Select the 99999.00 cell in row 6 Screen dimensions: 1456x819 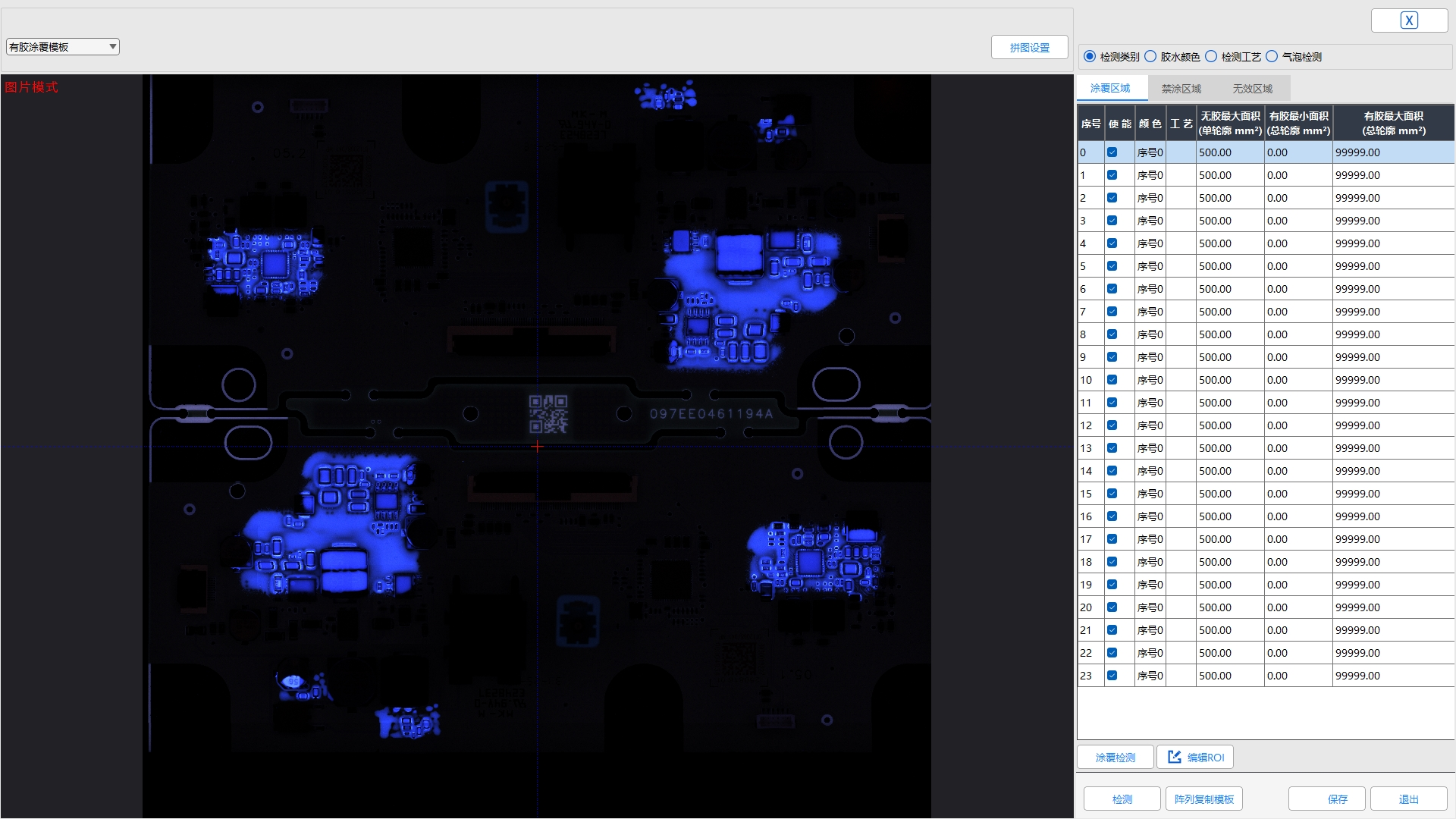(1394, 289)
